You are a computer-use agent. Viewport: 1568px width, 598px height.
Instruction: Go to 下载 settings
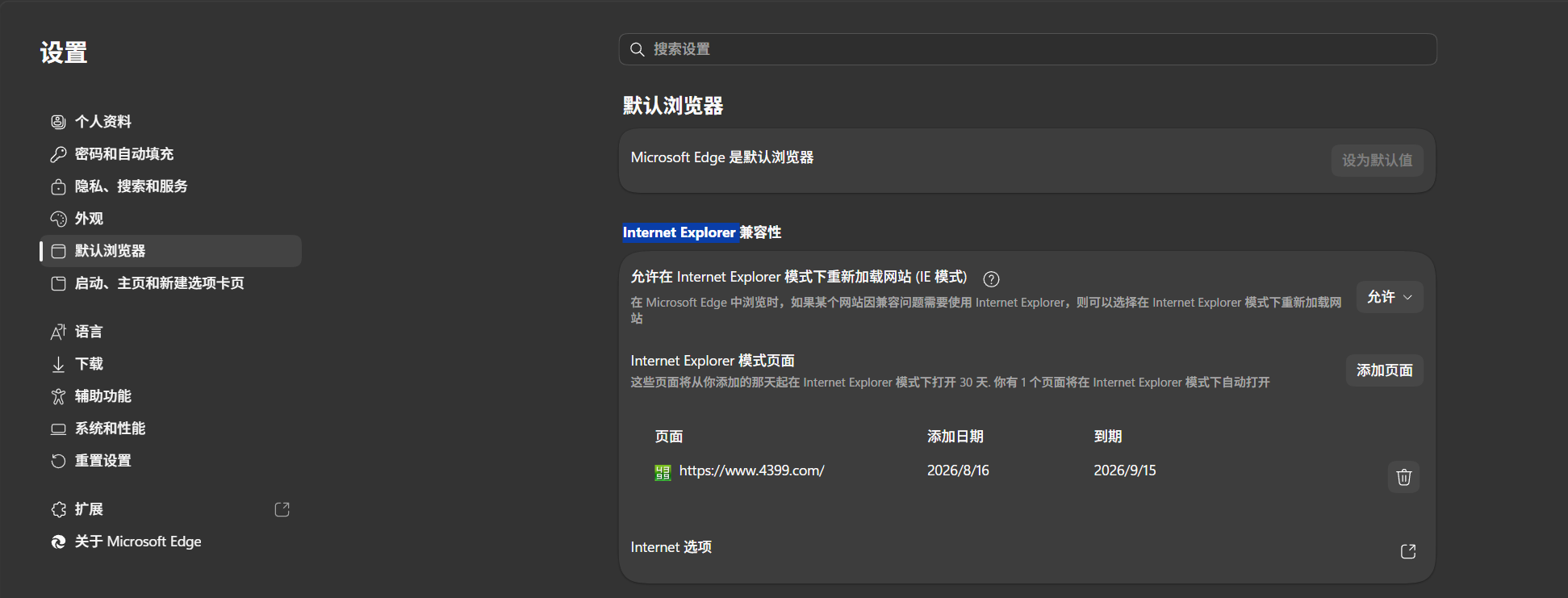click(170, 364)
